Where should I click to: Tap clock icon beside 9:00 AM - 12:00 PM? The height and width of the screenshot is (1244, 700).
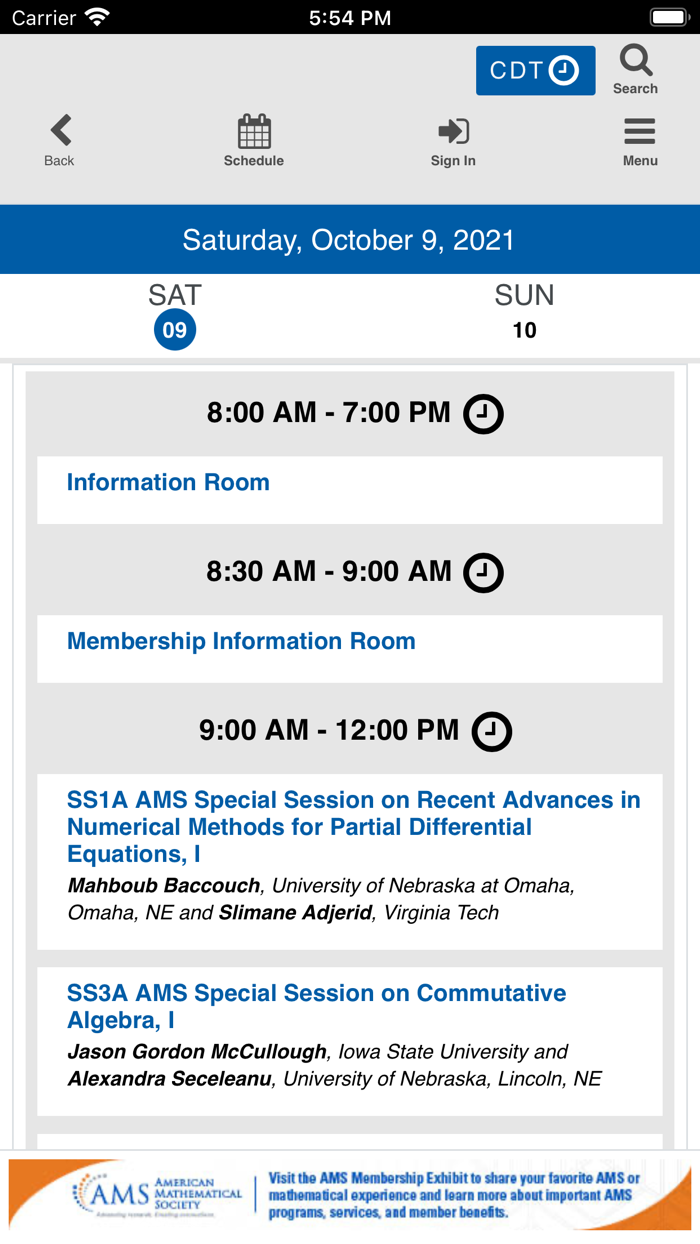coord(491,732)
